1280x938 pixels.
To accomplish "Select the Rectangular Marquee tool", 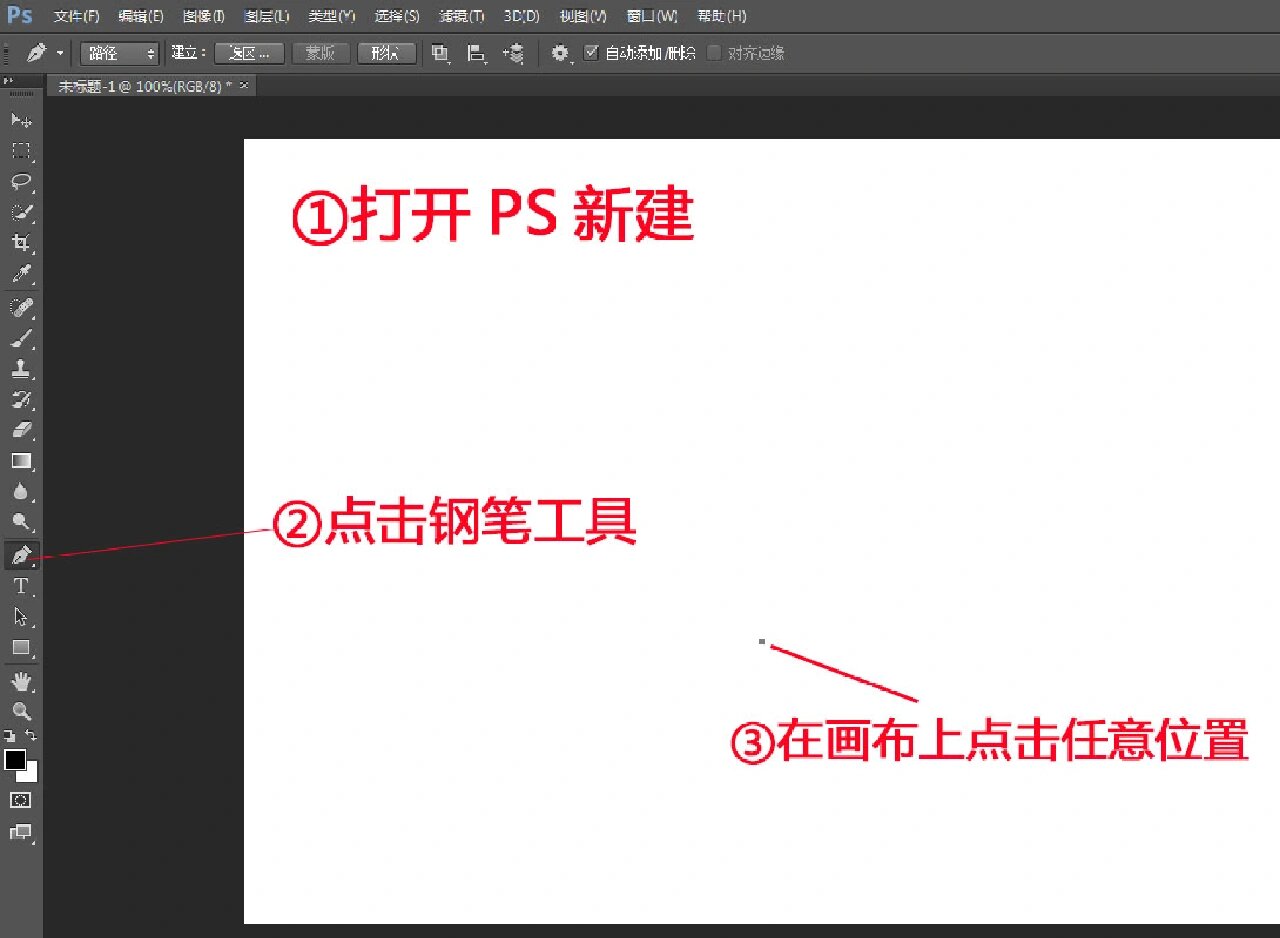I will click(x=21, y=152).
